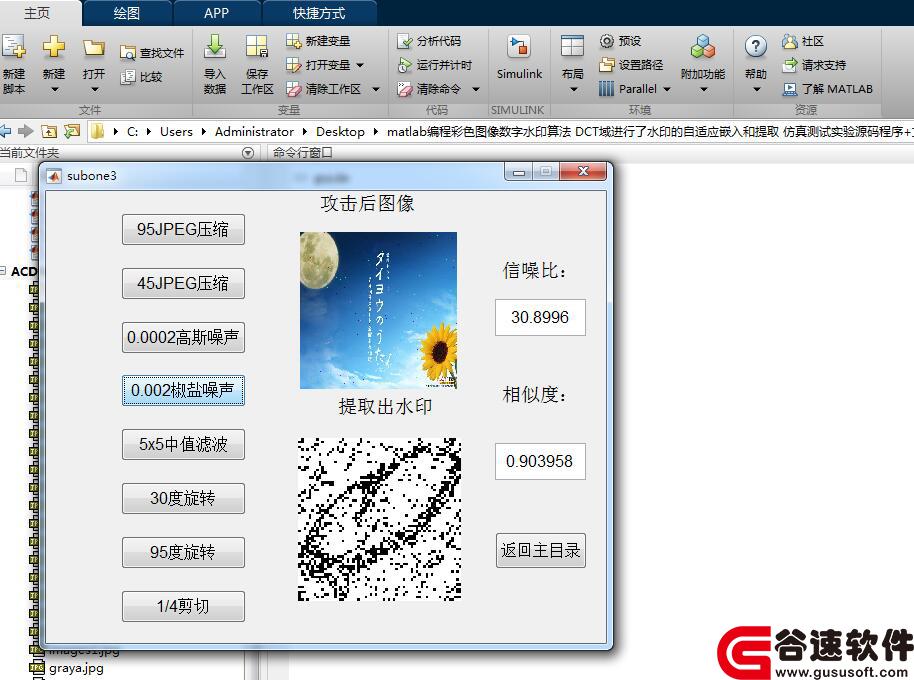Click Set Path (设置路径)
The width and height of the screenshot is (914, 680).
(631, 65)
